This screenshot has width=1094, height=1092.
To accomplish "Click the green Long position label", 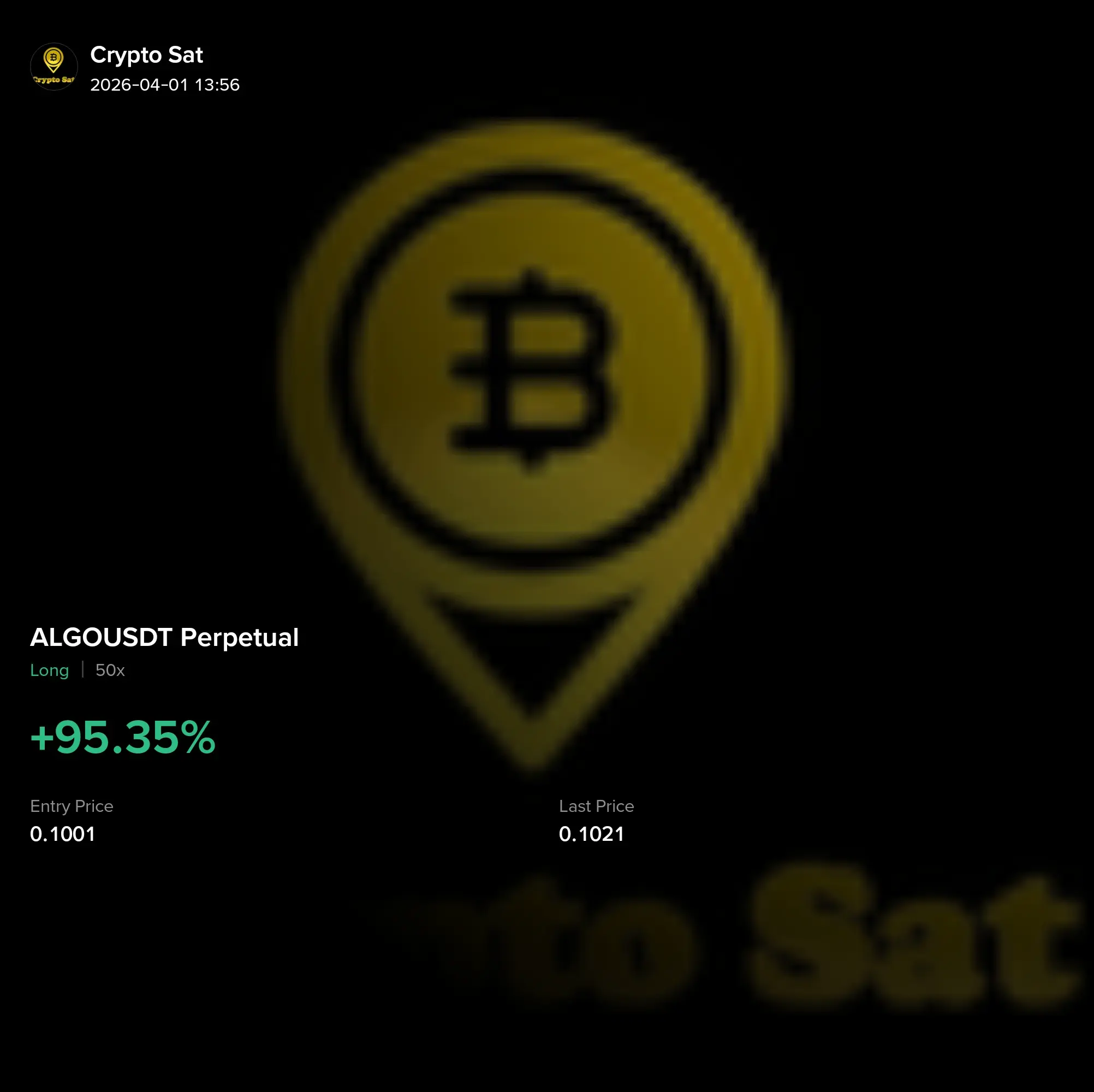I will [49, 670].
